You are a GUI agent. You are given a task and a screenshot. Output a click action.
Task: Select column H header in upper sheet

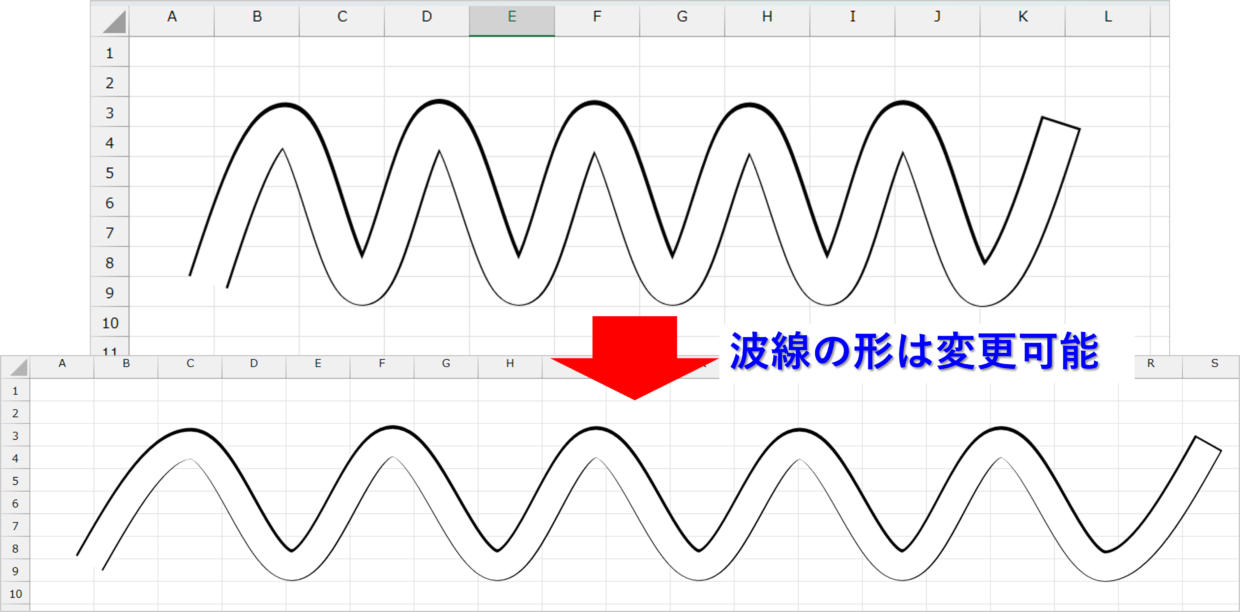pyautogui.click(x=767, y=17)
